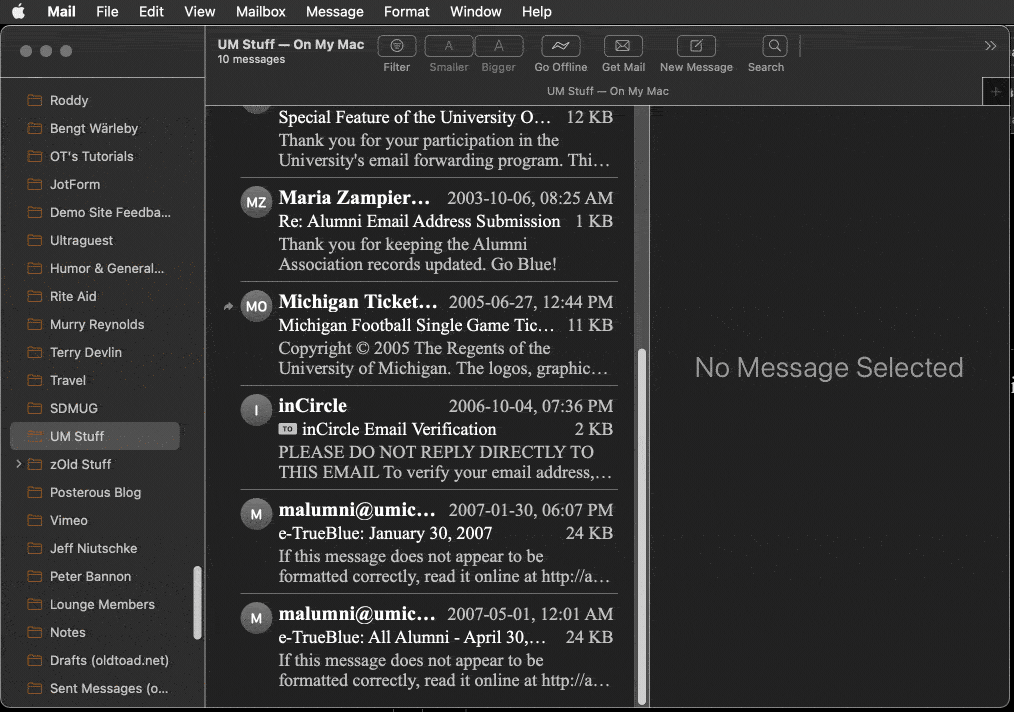Open inCircle Email Verification message

coord(429,438)
